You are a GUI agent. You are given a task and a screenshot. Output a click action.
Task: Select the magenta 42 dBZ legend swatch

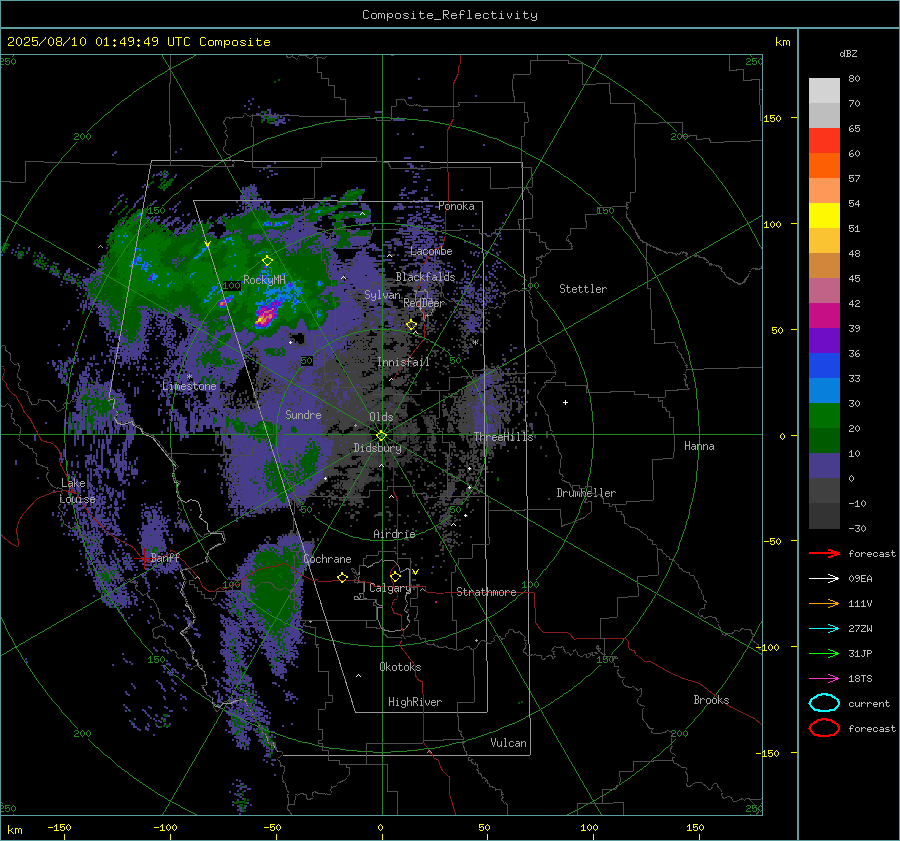pos(824,315)
